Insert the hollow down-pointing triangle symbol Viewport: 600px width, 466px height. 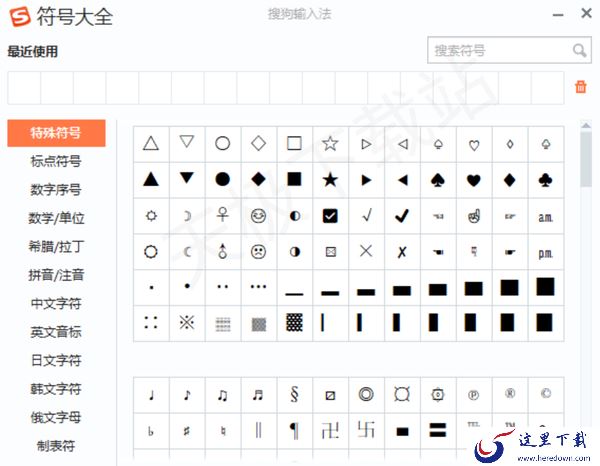187,142
